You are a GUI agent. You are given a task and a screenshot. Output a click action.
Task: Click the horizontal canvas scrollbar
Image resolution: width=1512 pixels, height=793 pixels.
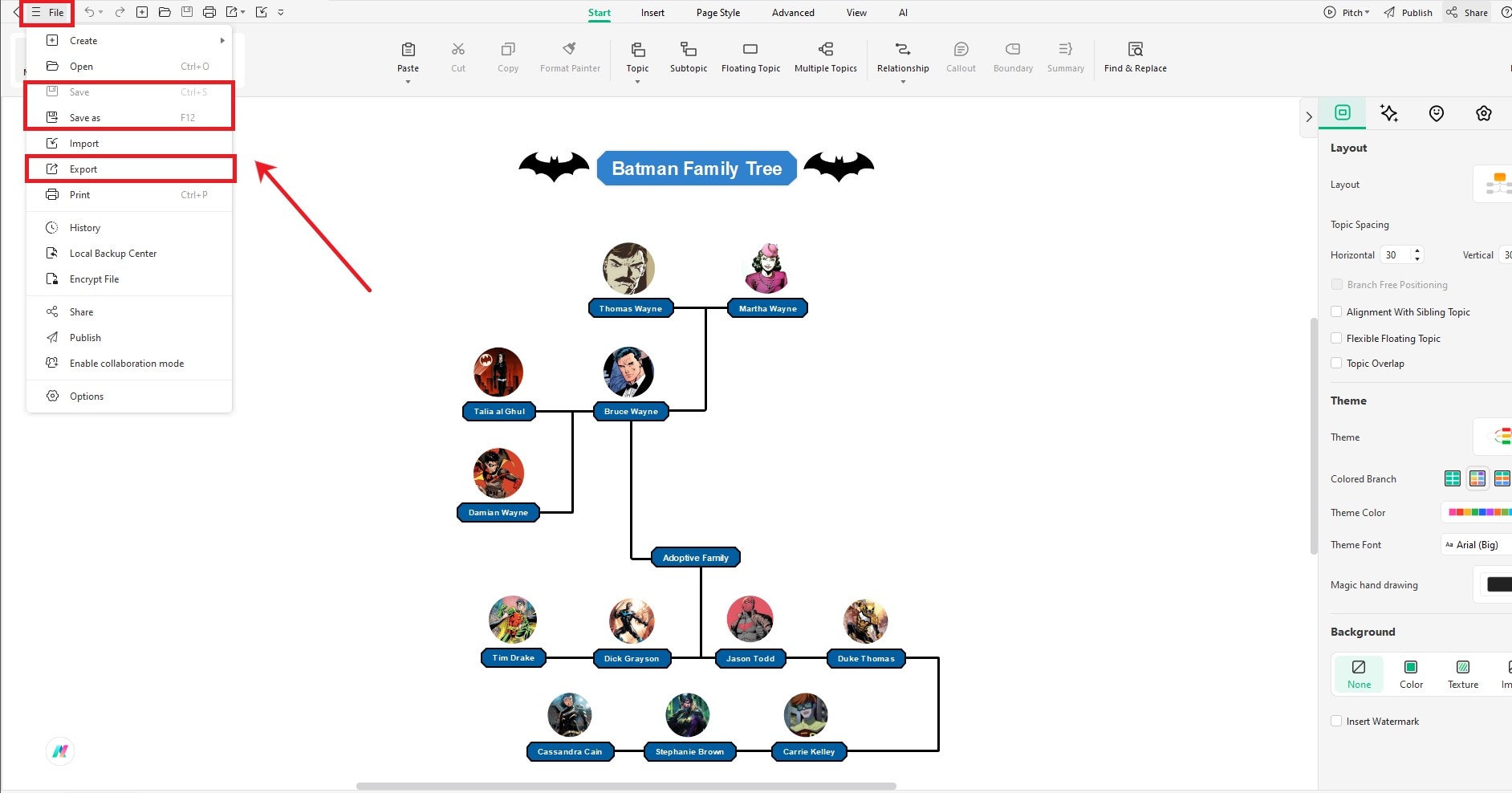[626, 786]
